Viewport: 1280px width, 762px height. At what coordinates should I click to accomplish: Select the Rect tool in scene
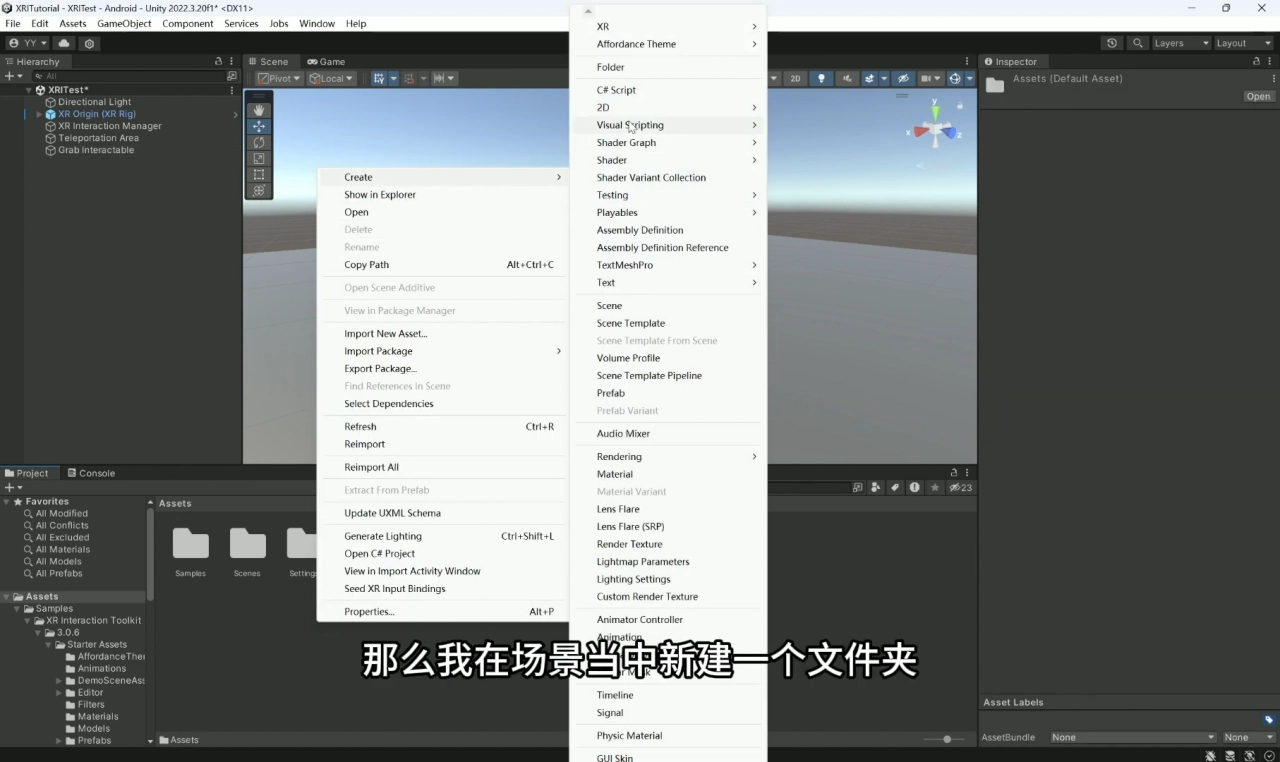tap(259, 174)
